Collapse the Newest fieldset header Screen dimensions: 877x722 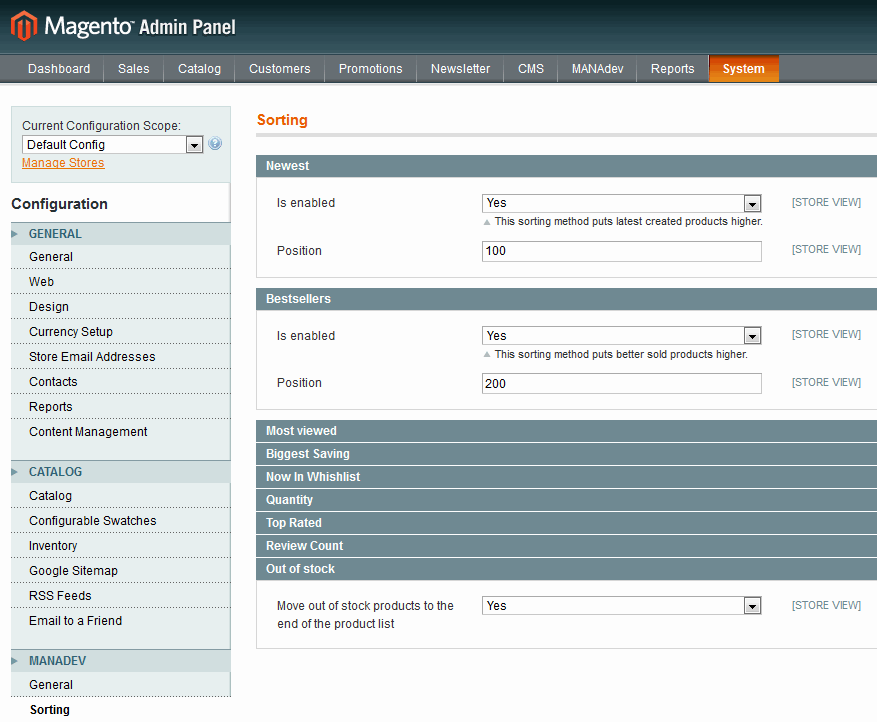[566, 166]
